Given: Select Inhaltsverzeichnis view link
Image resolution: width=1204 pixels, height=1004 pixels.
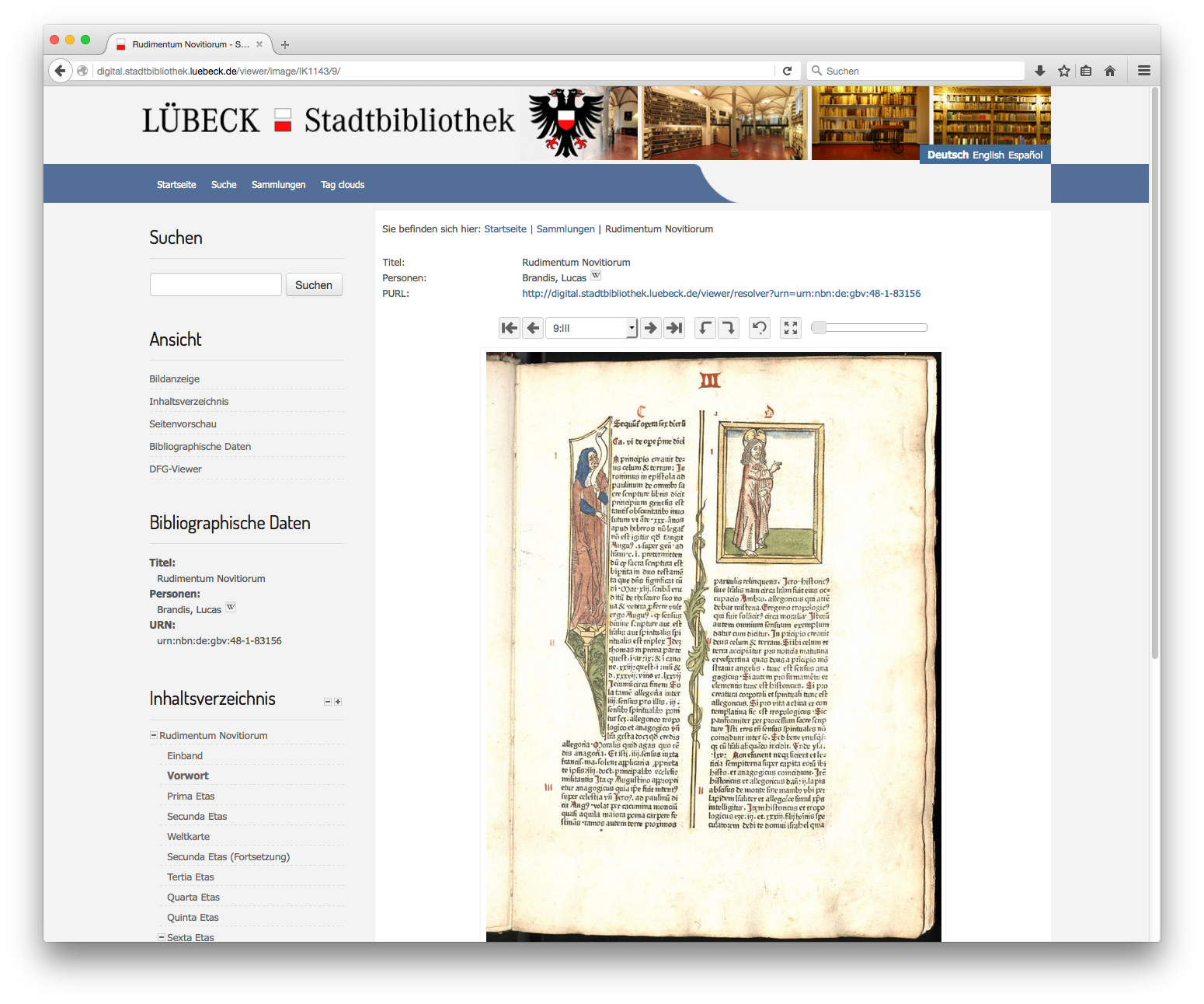Looking at the screenshot, I should coord(189,402).
